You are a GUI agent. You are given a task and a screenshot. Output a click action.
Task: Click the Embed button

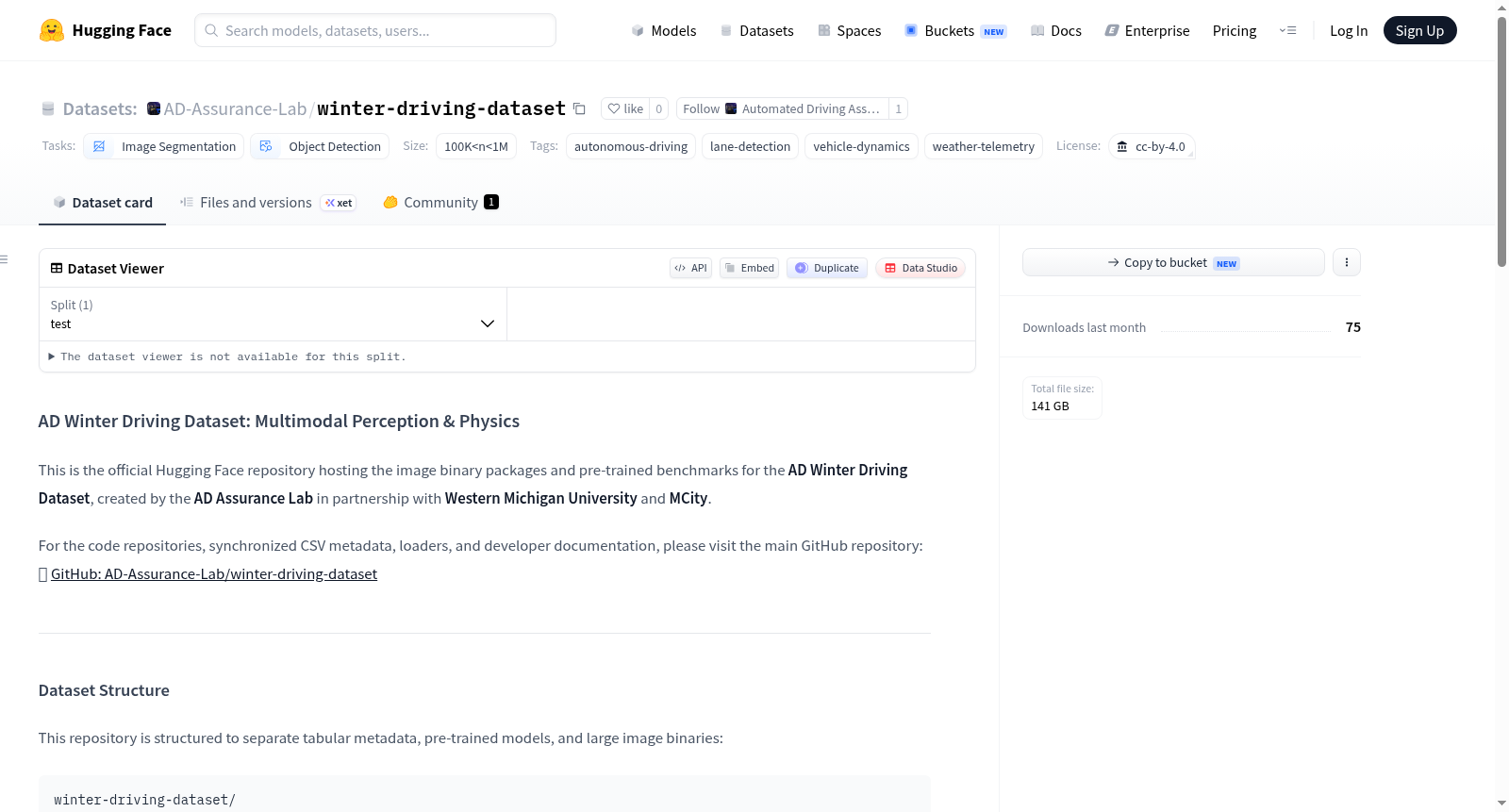click(749, 268)
